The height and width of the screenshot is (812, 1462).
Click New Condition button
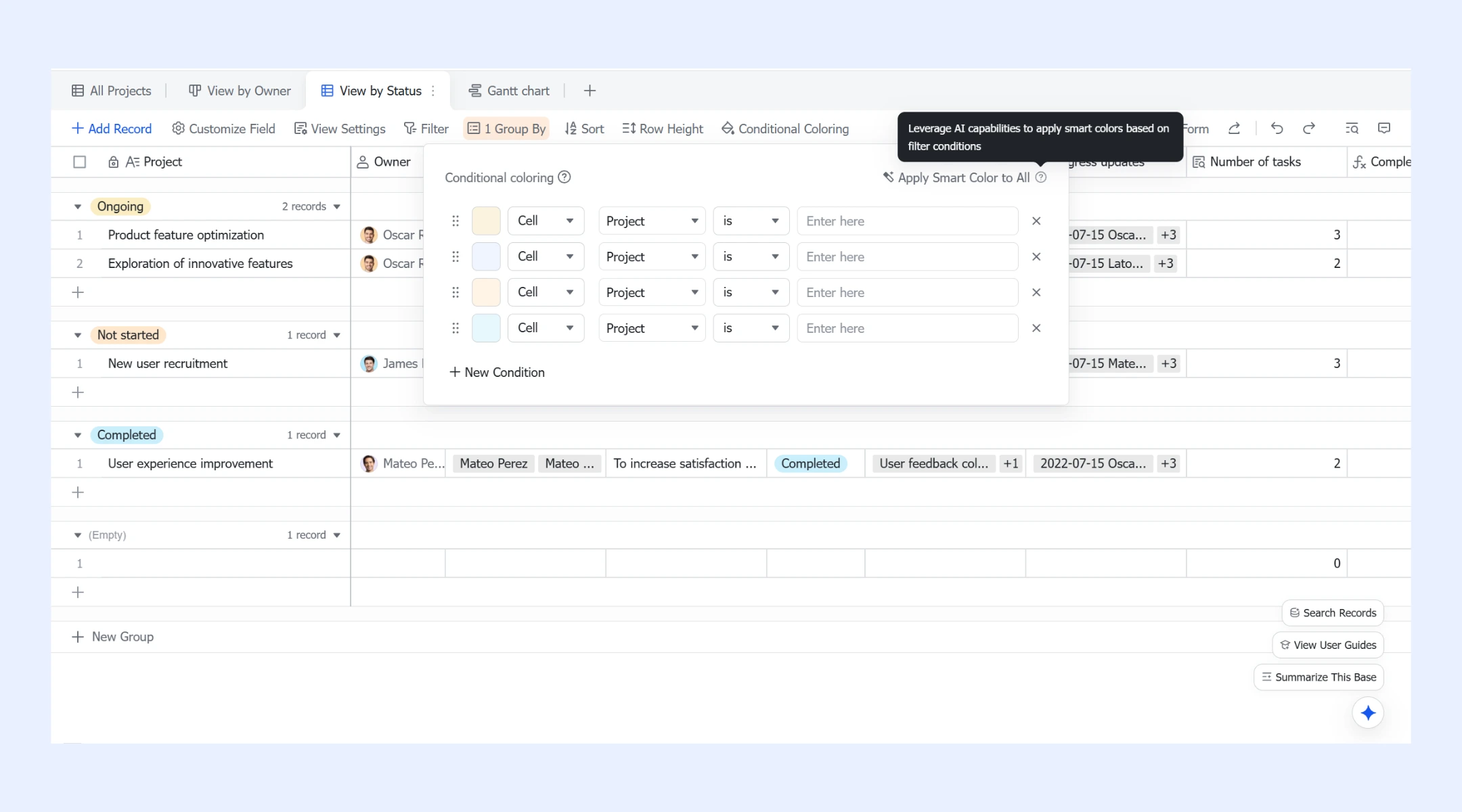[497, 372]
